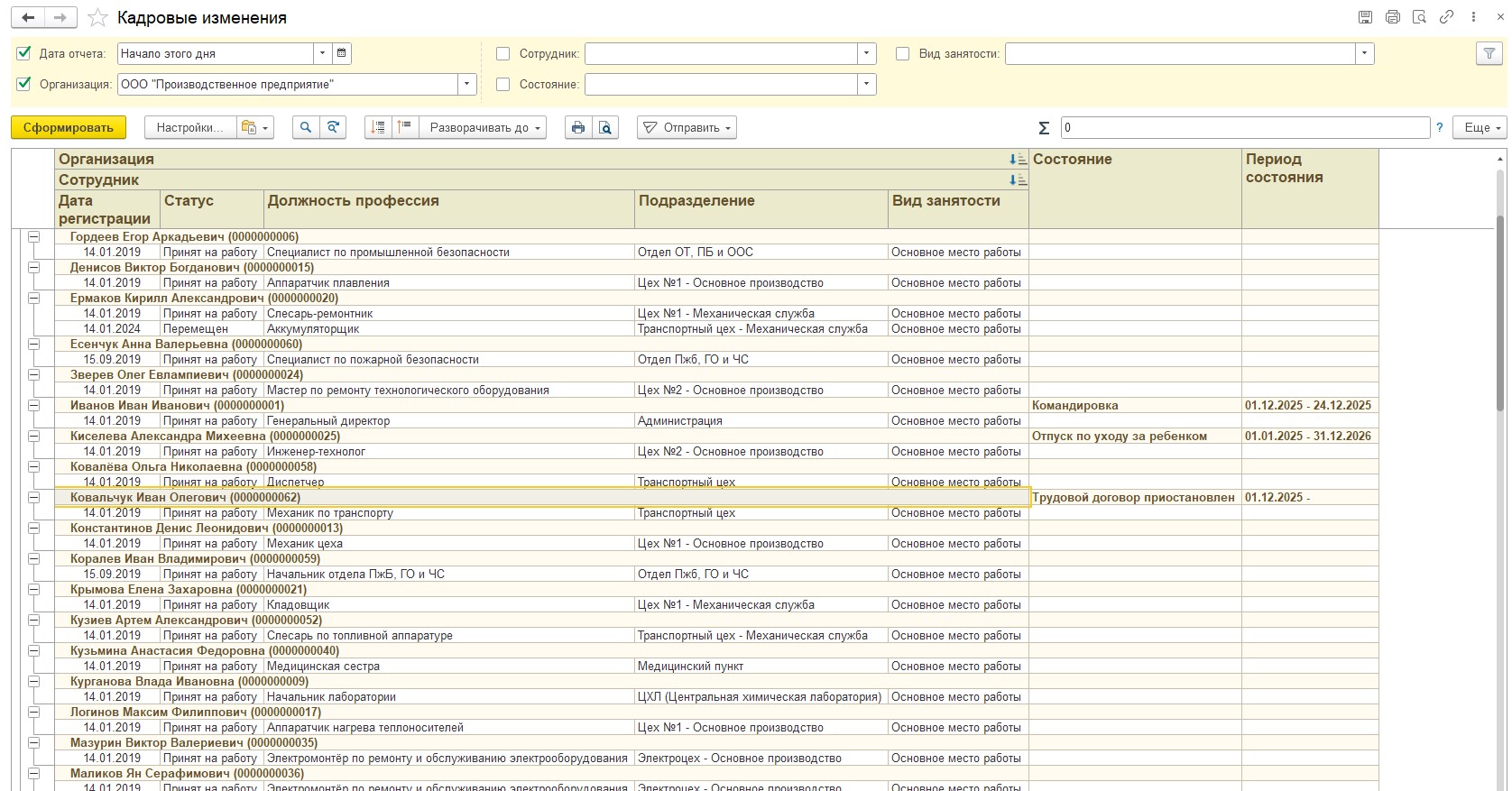The image size is (1512, 791).
Task: Open print preview from report toolbar
Action: point(605,128)
